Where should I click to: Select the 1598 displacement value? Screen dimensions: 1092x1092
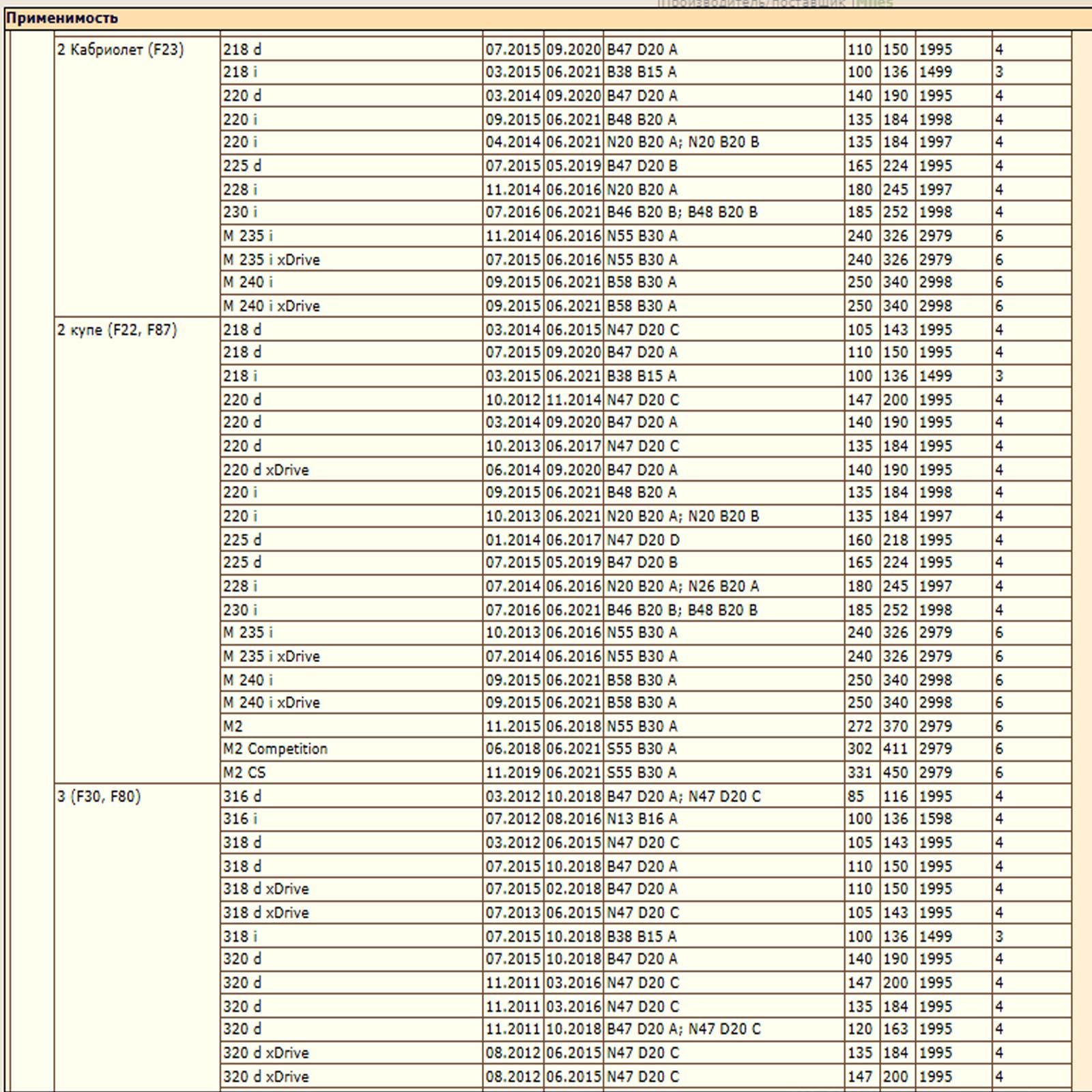click(x=935, y=819)
